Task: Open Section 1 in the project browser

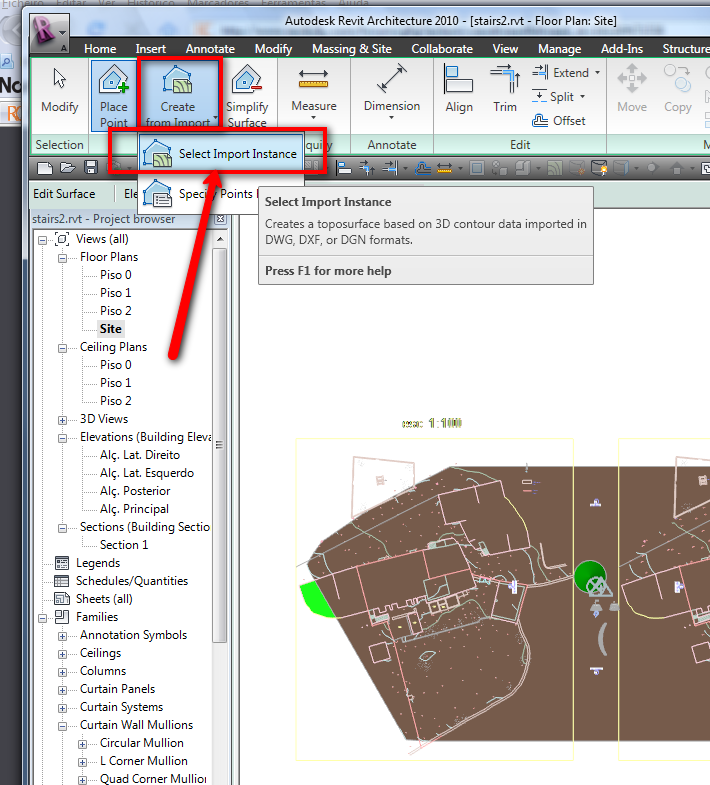Action: point(123,545)
